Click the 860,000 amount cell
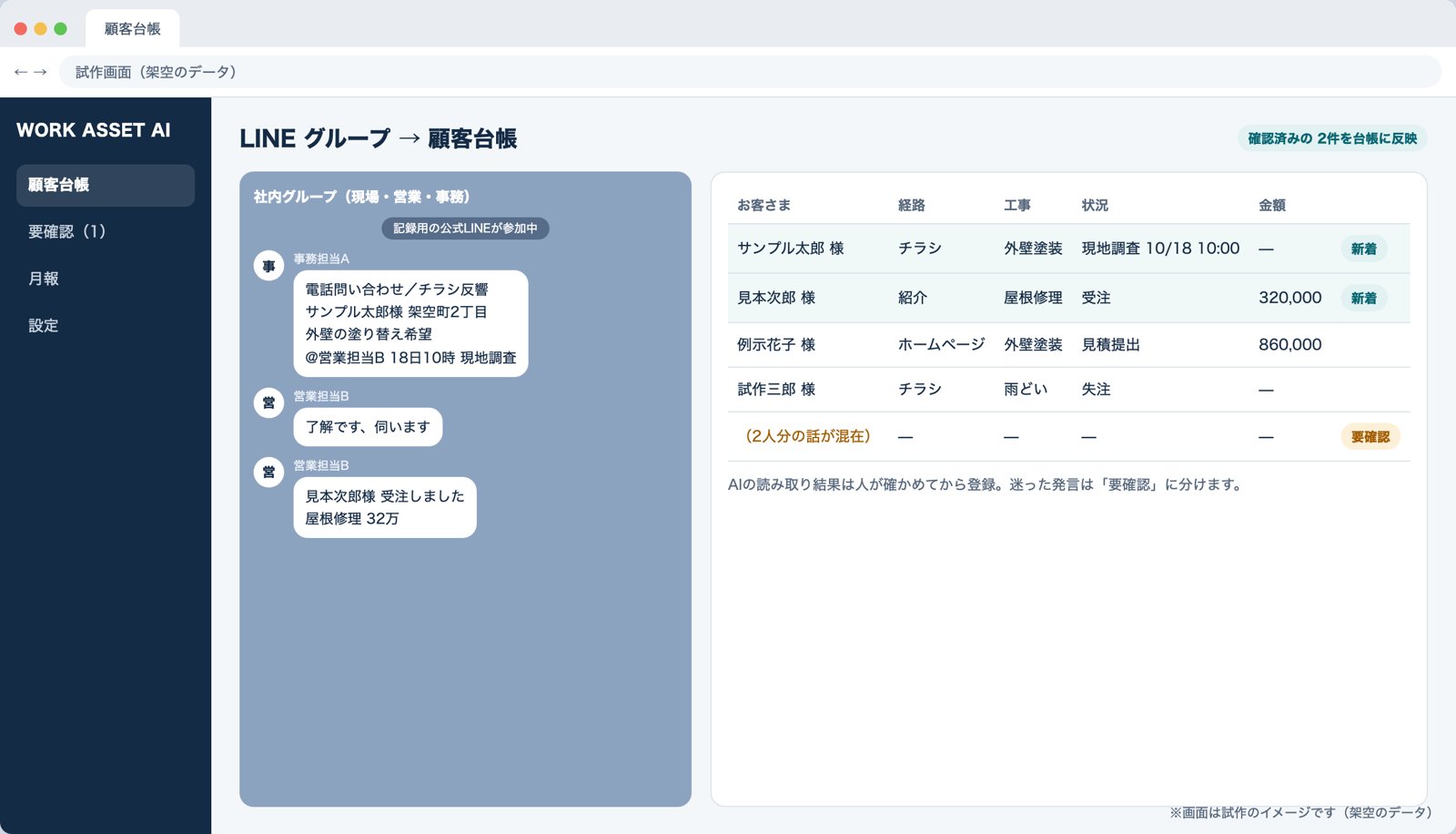Image resolution: width=1456 pixels, height=834 pixels. pos(1290,345)
